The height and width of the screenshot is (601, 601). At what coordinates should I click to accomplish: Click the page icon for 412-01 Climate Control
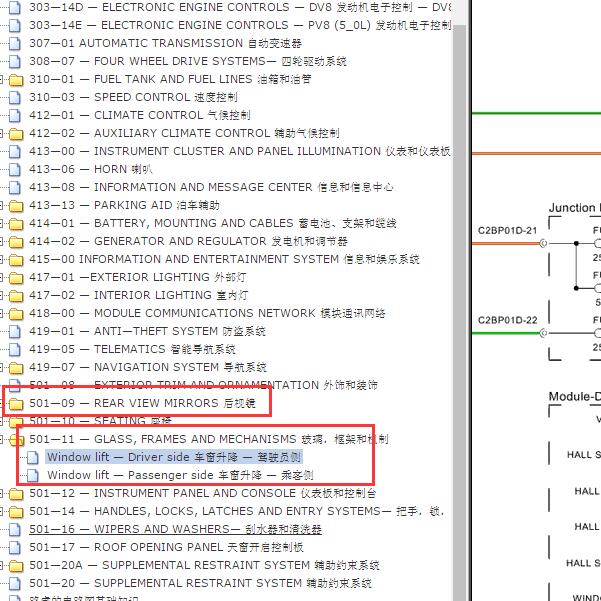tap(15, 115)
